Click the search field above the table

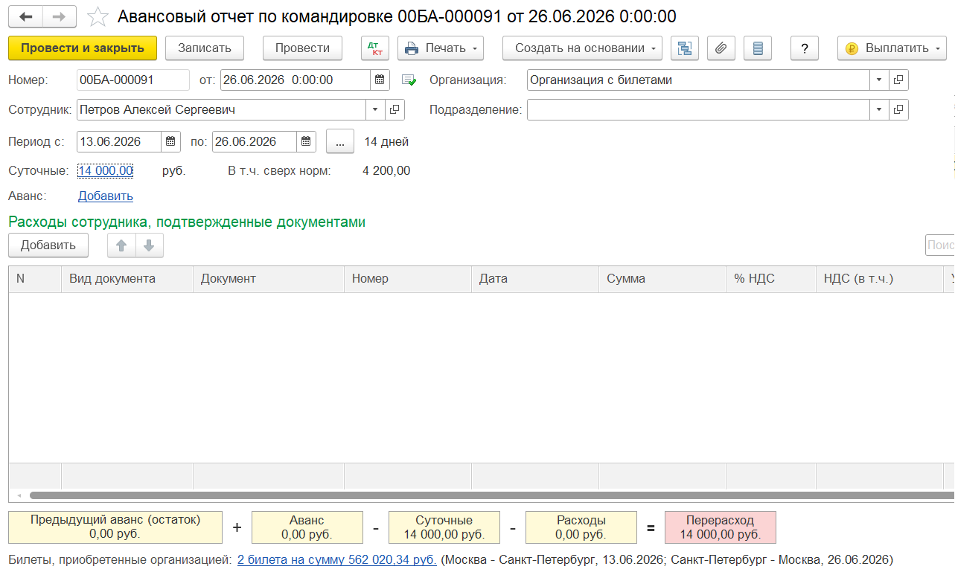point(940,245)
